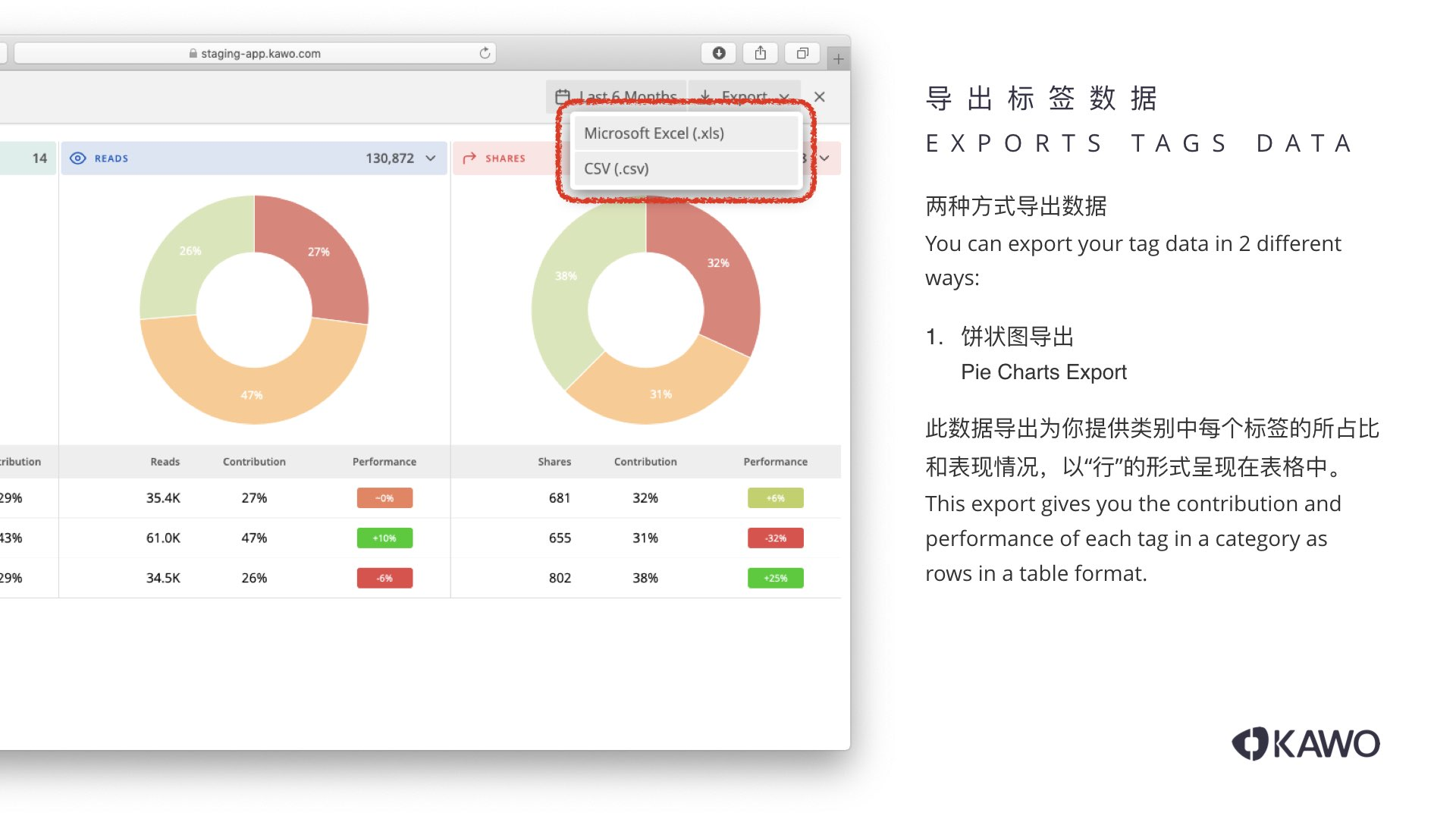This screenshot has height=819, width=1456.
Task: Click the share arrow icon next to SHARES
Action: pyautogui.click(x=469, y=158)
